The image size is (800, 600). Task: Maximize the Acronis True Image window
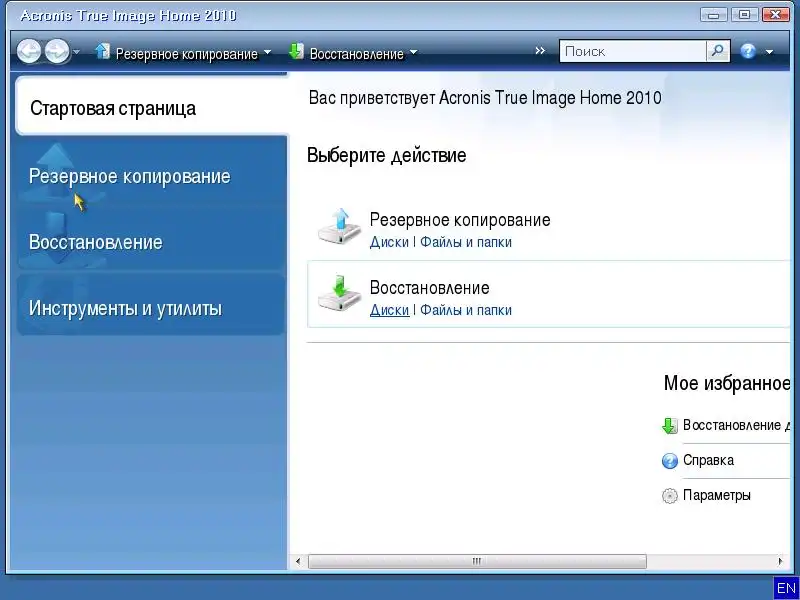[x=744, y=15]
